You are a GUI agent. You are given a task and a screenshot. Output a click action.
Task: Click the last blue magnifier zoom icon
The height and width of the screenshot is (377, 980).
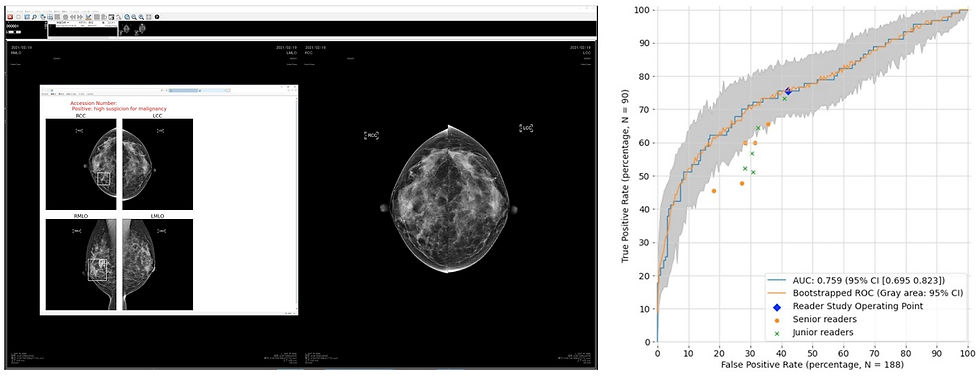click(x=141, y=17)
